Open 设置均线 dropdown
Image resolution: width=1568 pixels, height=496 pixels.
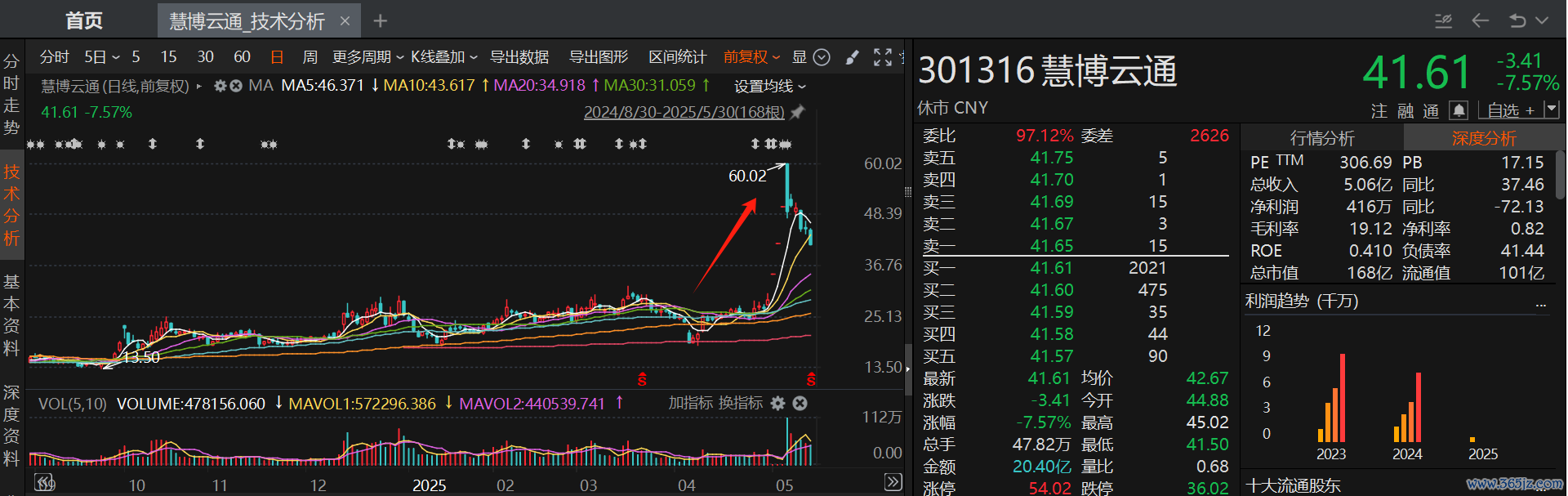(770, 87)
